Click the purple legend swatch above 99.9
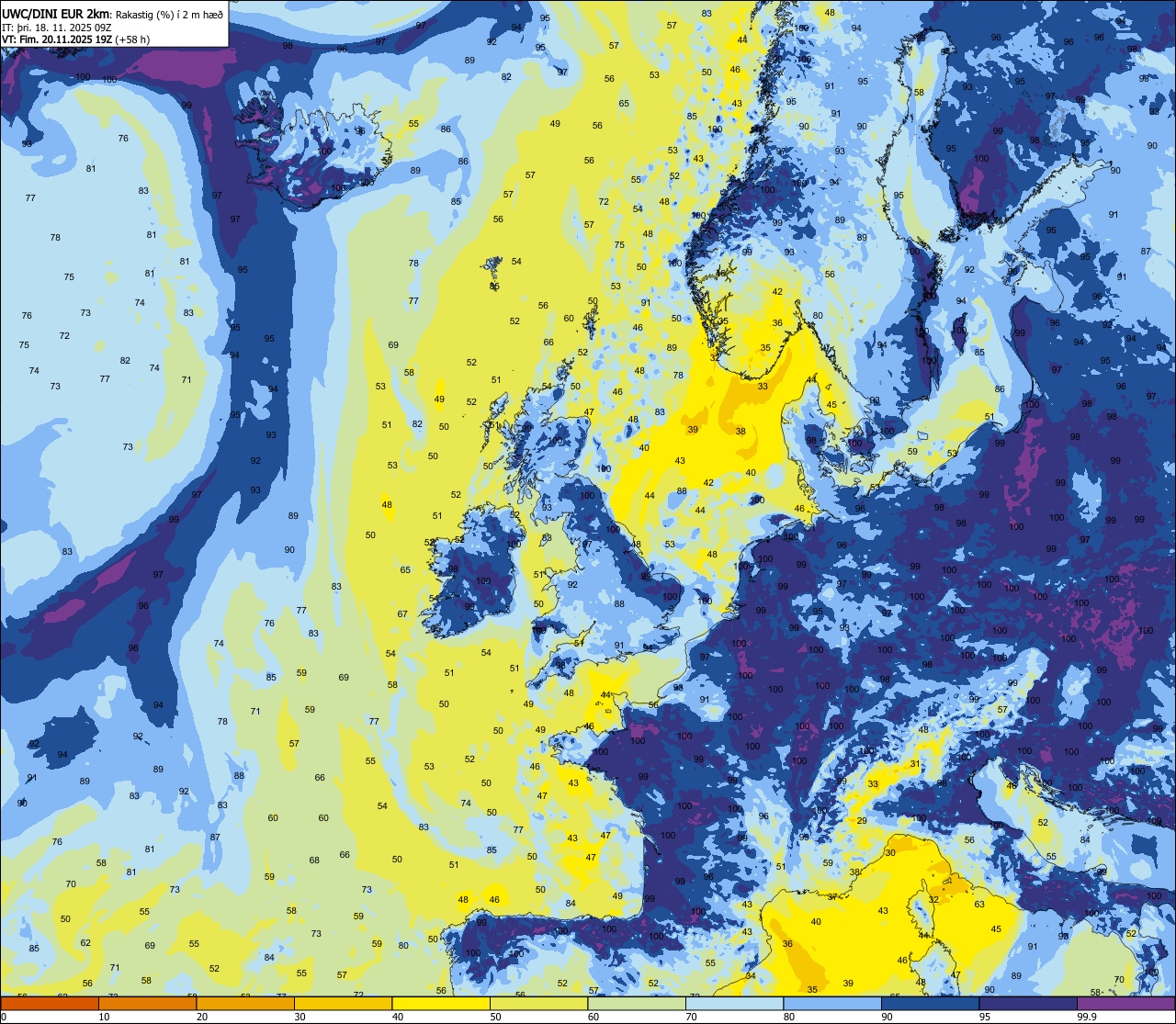The height and width of the screenshot is (1024, 1176). pyautogui.click(x=1125, y=1003)
